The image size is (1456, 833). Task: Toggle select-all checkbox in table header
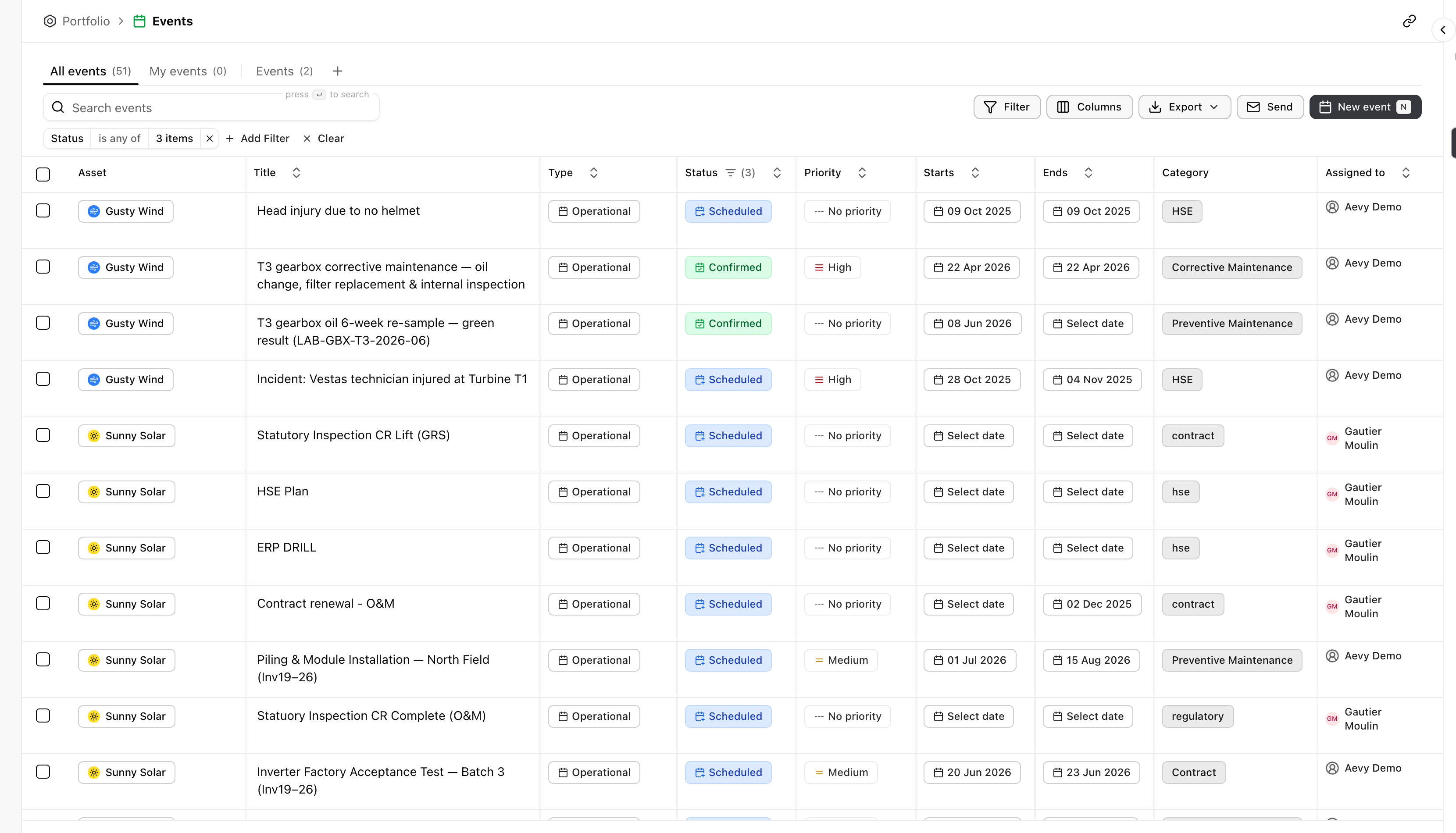pyautogui.click(x=43, y=174)
